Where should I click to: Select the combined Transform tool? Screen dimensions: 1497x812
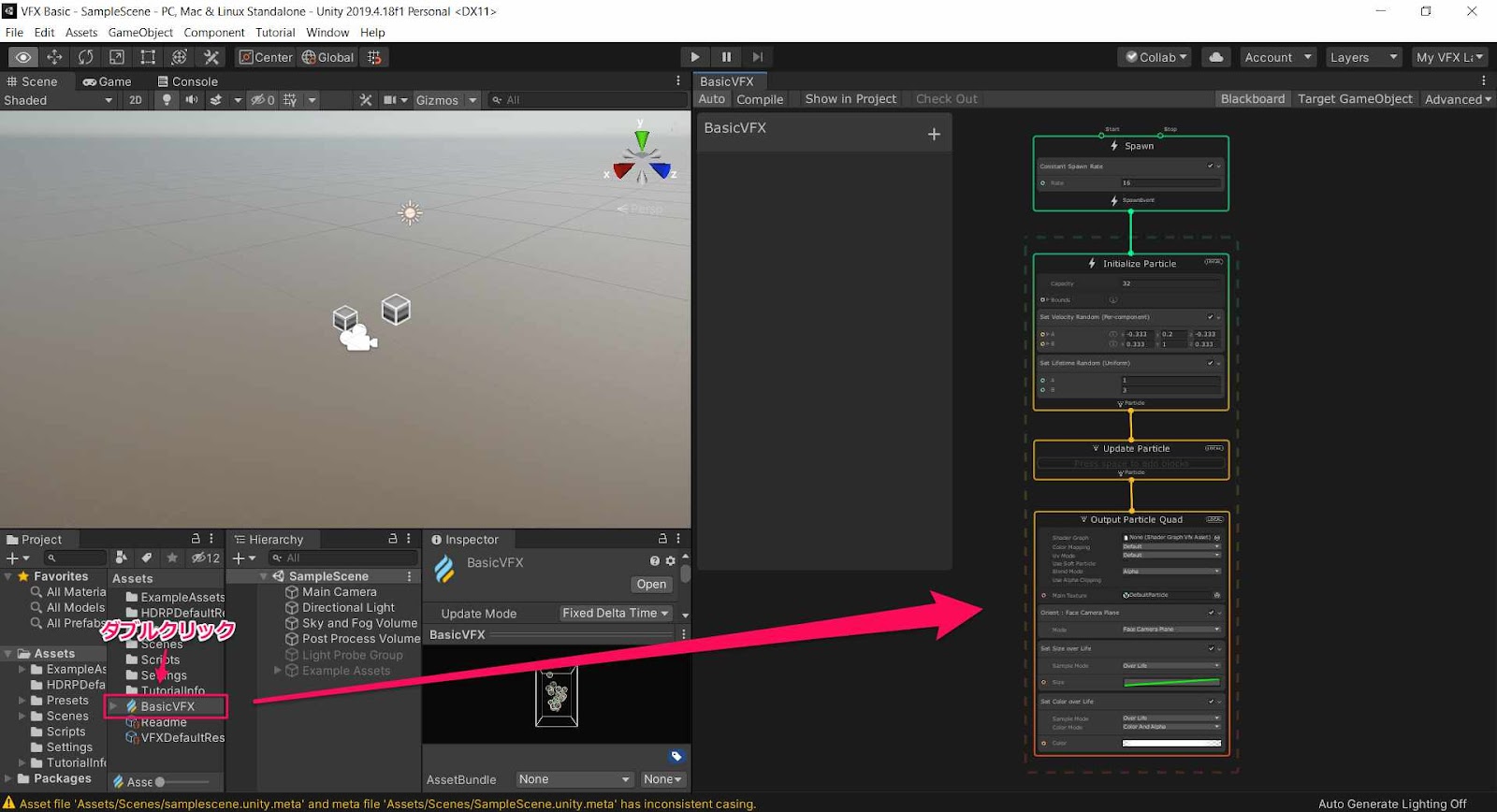click(x=180, y=57)
